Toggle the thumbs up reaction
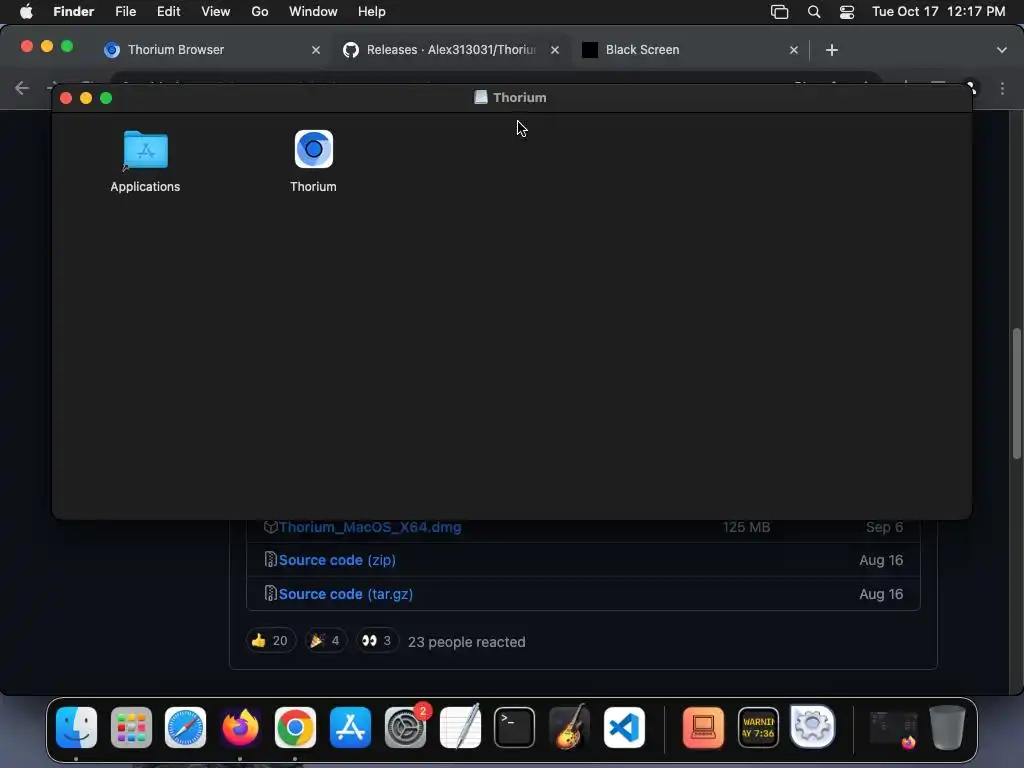The height and width of the screenshot is (768, 1024). [x=270, y=641]
